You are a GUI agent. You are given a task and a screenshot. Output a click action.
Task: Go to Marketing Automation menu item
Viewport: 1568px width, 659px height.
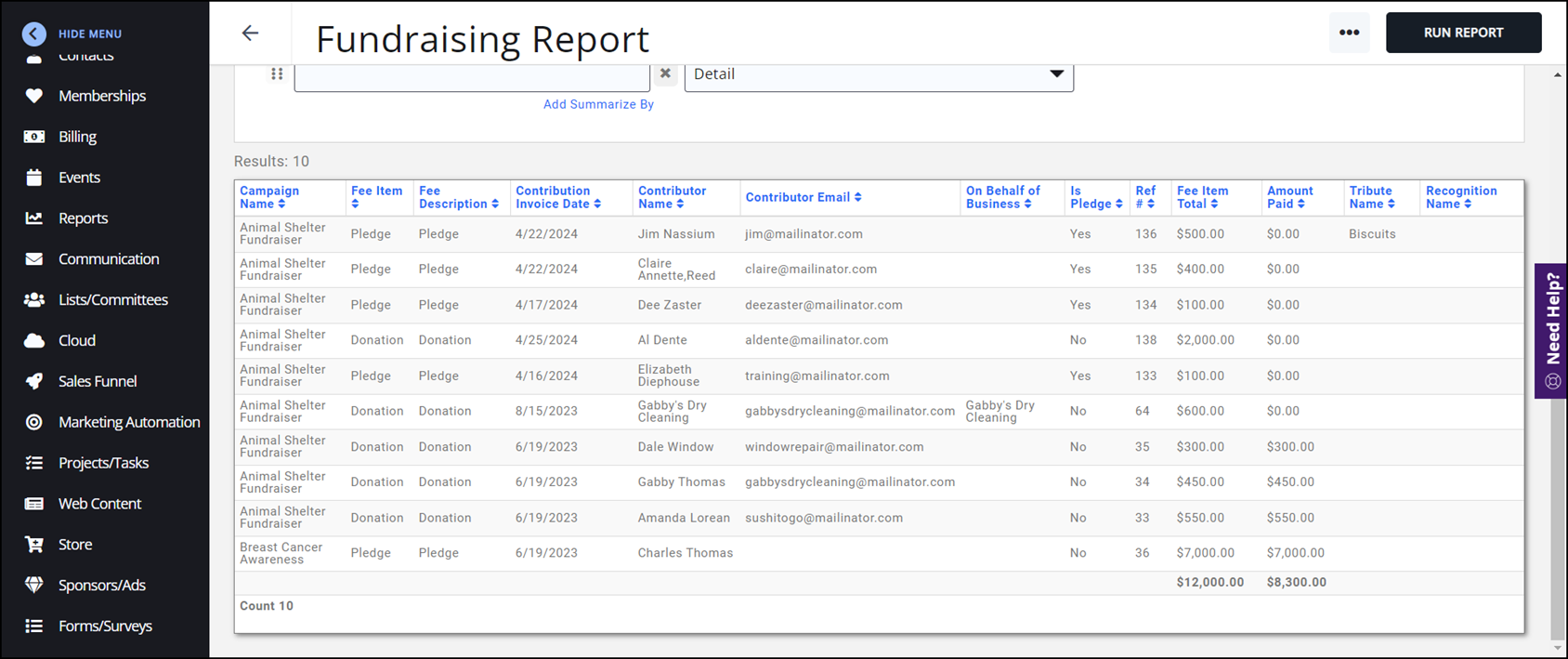[129, 422]
